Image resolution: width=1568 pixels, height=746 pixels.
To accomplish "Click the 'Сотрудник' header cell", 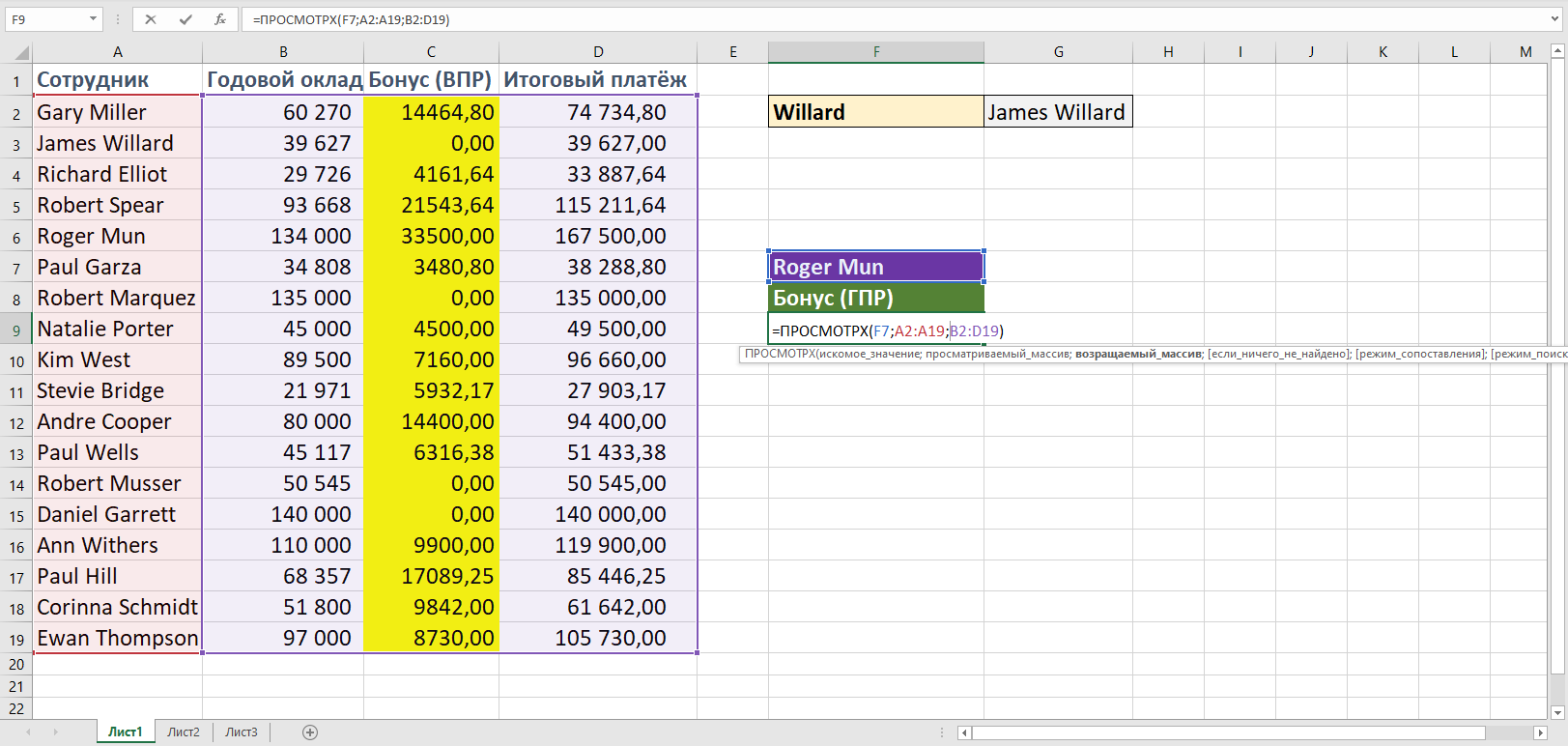I will point(117,80).
